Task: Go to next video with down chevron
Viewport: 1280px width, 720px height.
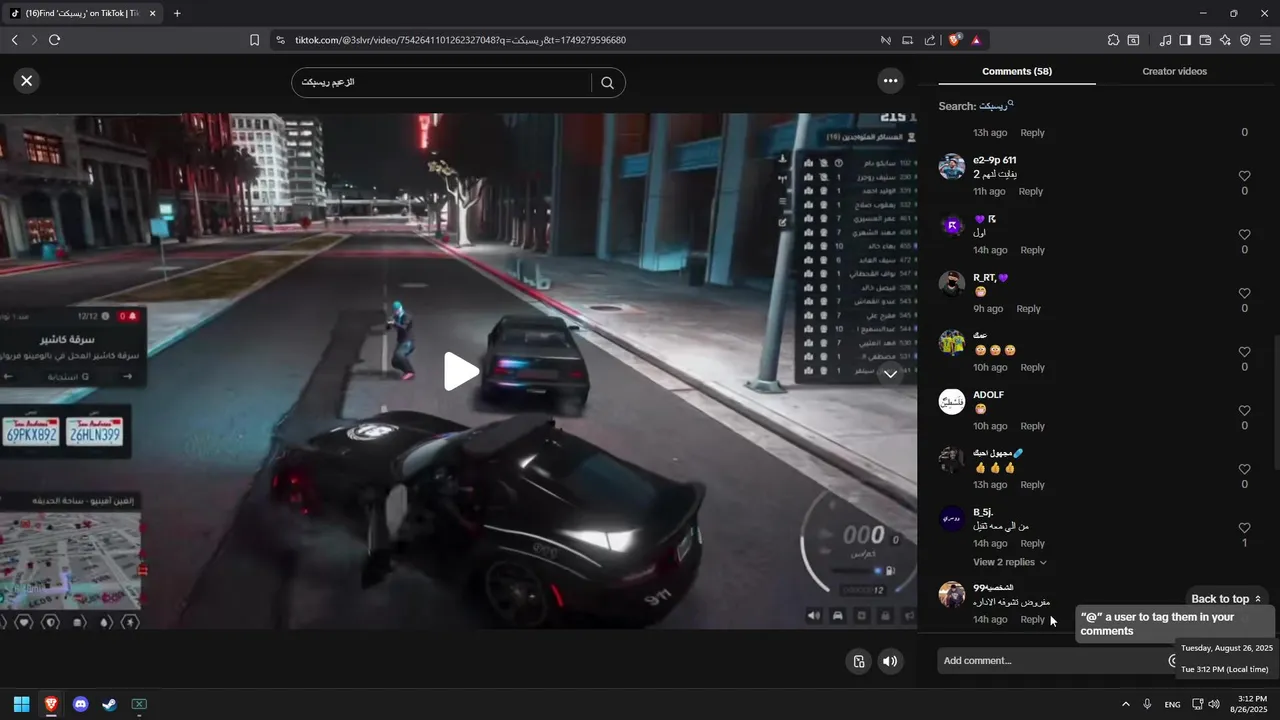Action: tap(890, 374)
